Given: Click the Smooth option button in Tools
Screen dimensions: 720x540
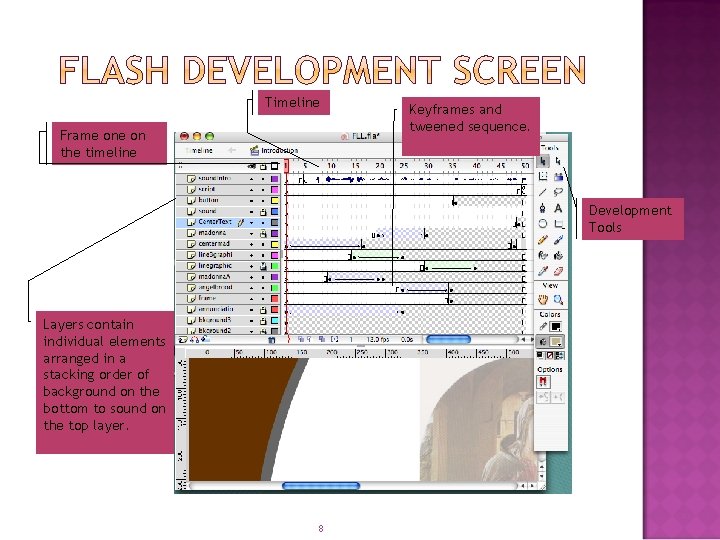Looking at the screenshot, I should pyautogui.click(x=543, y=397).
